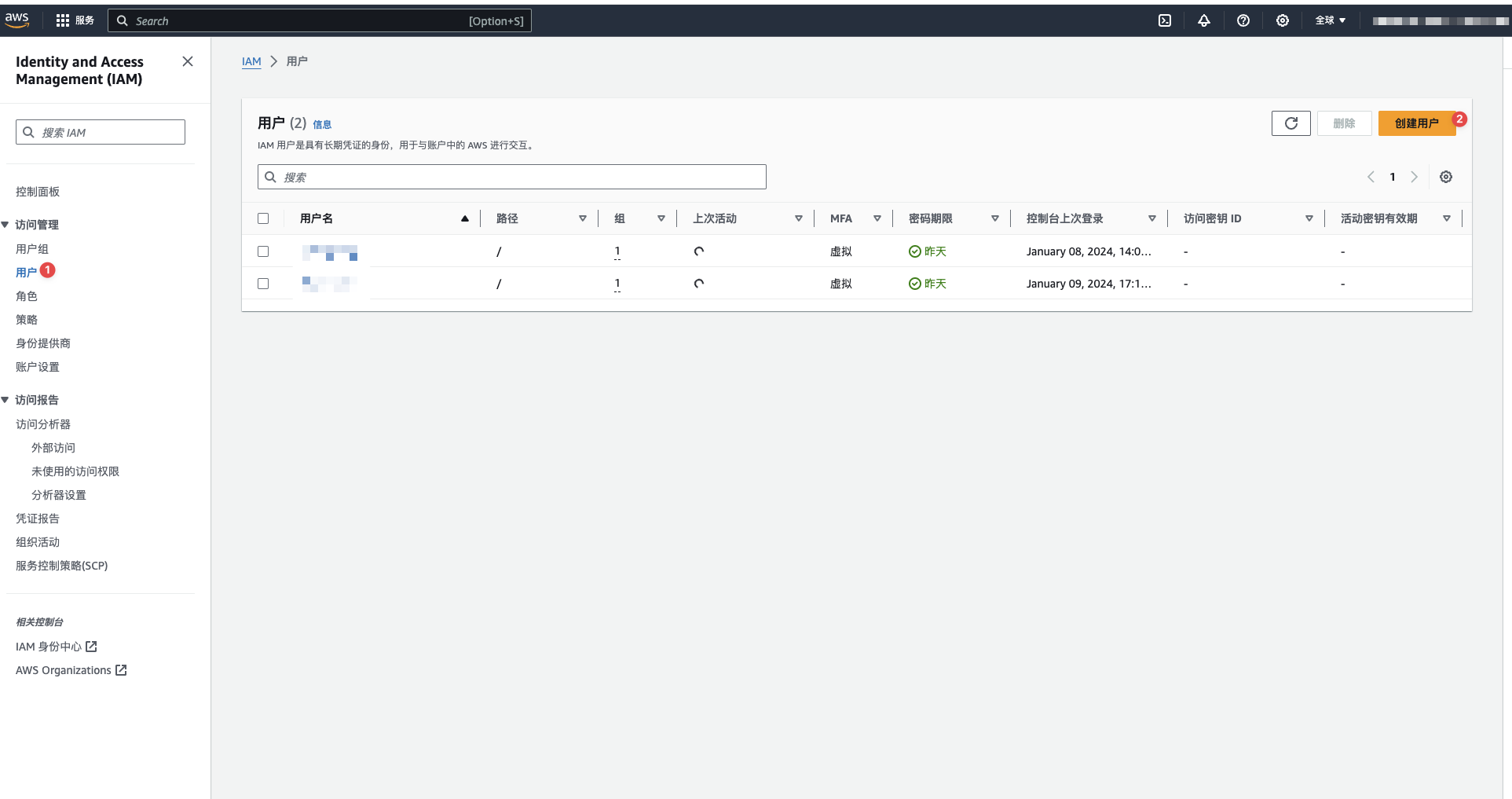Screen dimensions: 1512x799
Task: Sort by 组 column arrow
Action: [x=661, y=218]
